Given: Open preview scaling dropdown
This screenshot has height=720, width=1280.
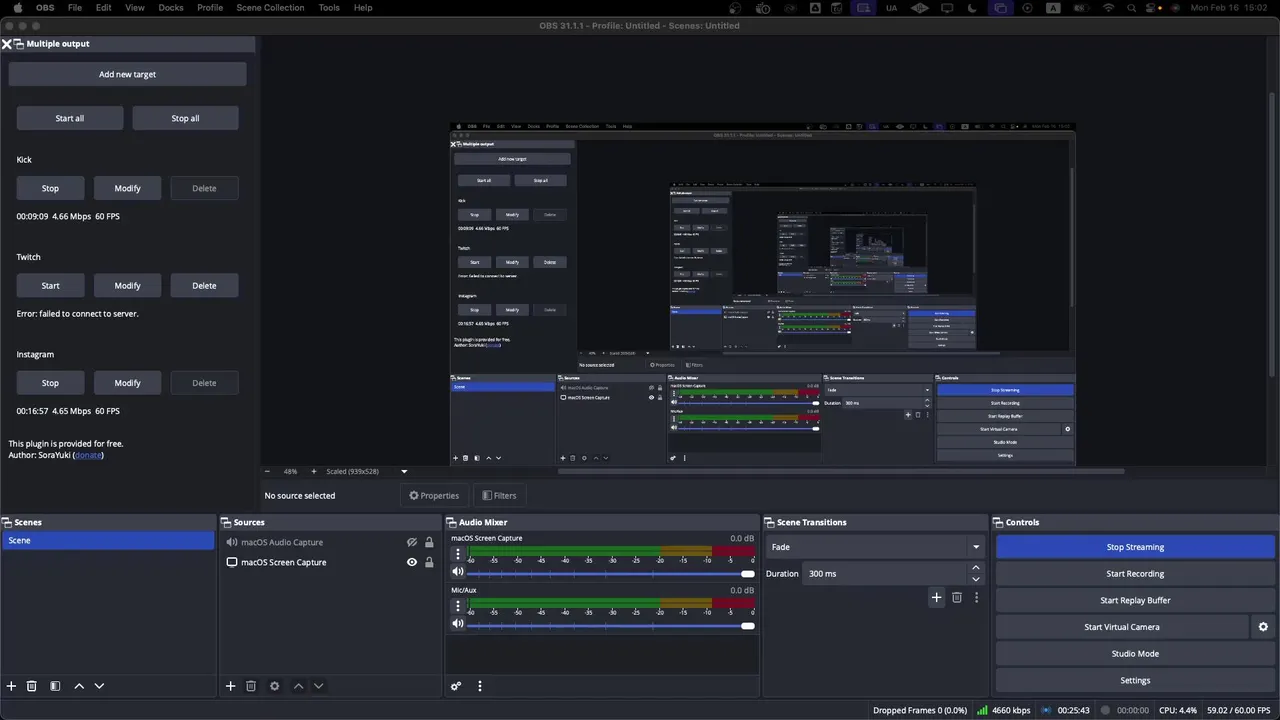Looking at the screenshot, I should click(x=404, y=471).
